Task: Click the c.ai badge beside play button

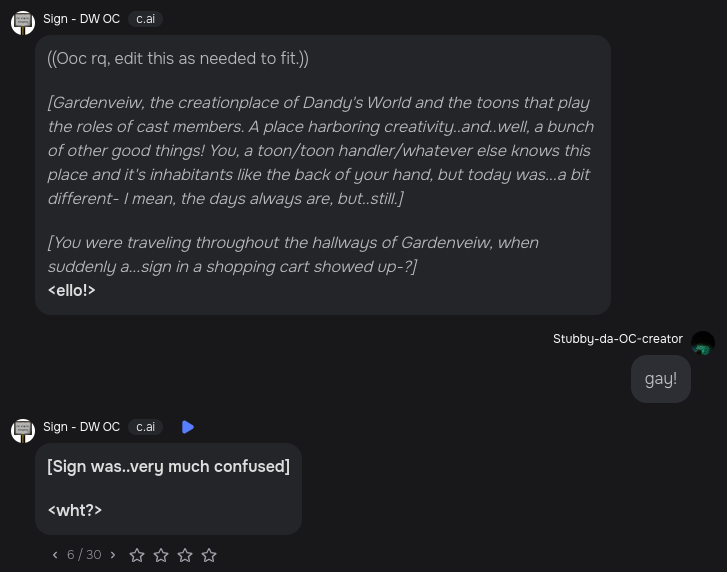Action: 145,427
